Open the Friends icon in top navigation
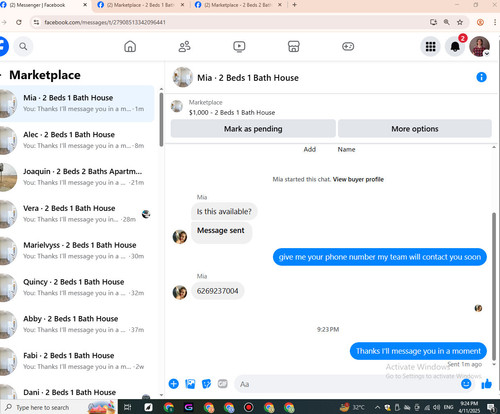 [x=184, y=46]
